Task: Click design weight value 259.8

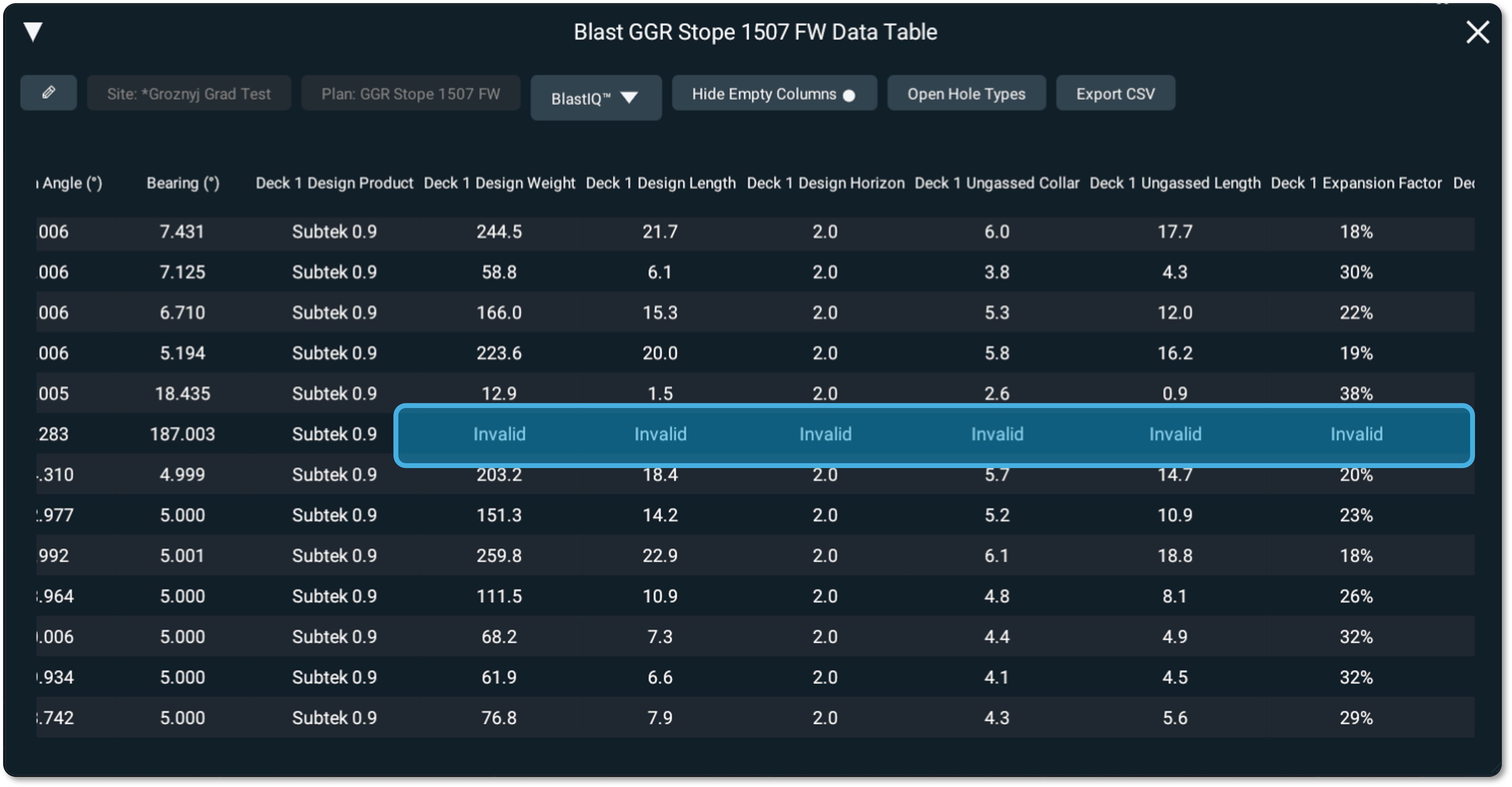Action: coord(499,556)
